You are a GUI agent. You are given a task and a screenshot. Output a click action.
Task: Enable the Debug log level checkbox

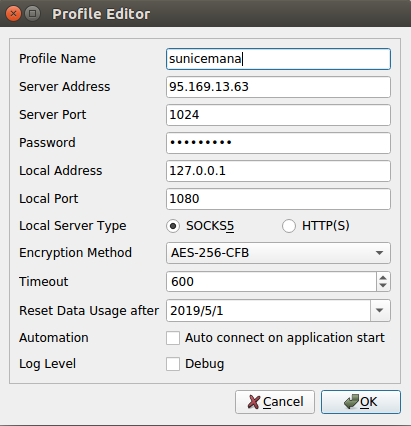point(173,364)
